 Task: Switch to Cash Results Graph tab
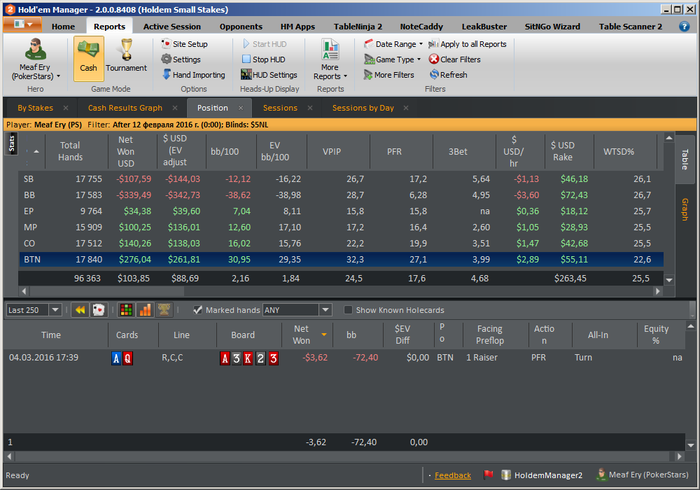125,108
